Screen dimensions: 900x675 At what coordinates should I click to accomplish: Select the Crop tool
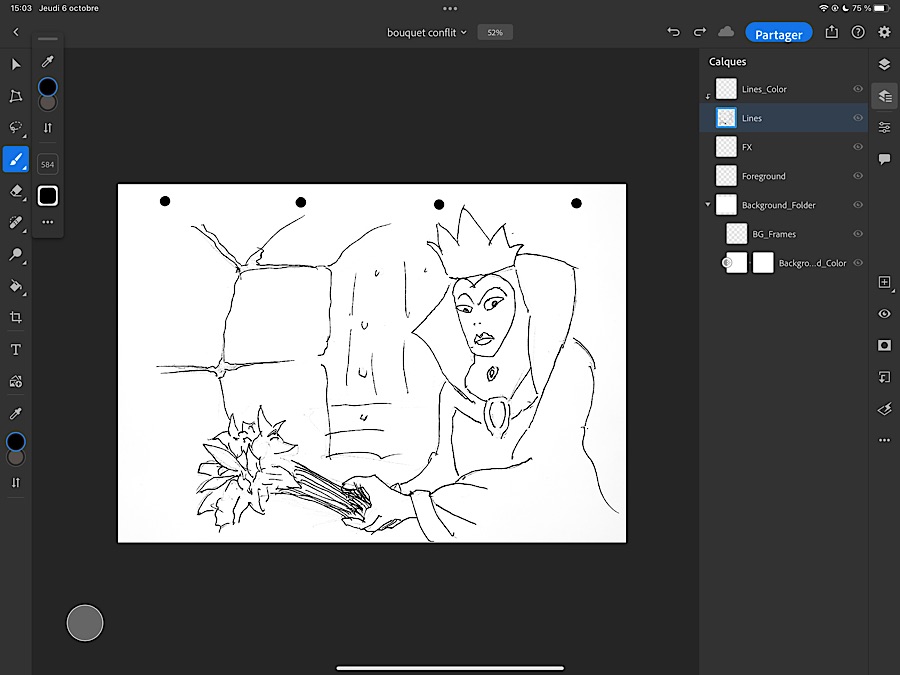(16, 317)
